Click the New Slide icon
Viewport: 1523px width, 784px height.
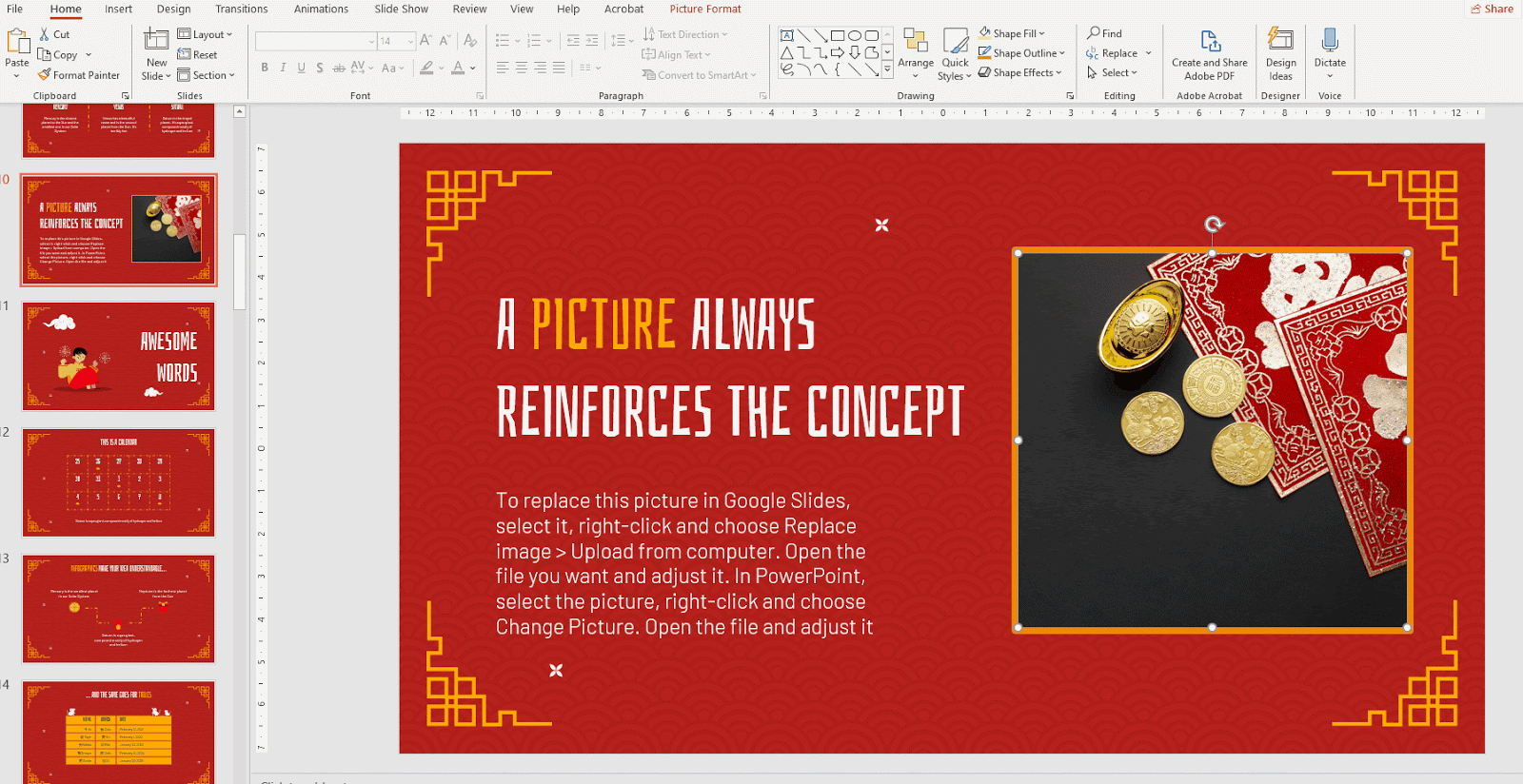[x=156, y=41]
